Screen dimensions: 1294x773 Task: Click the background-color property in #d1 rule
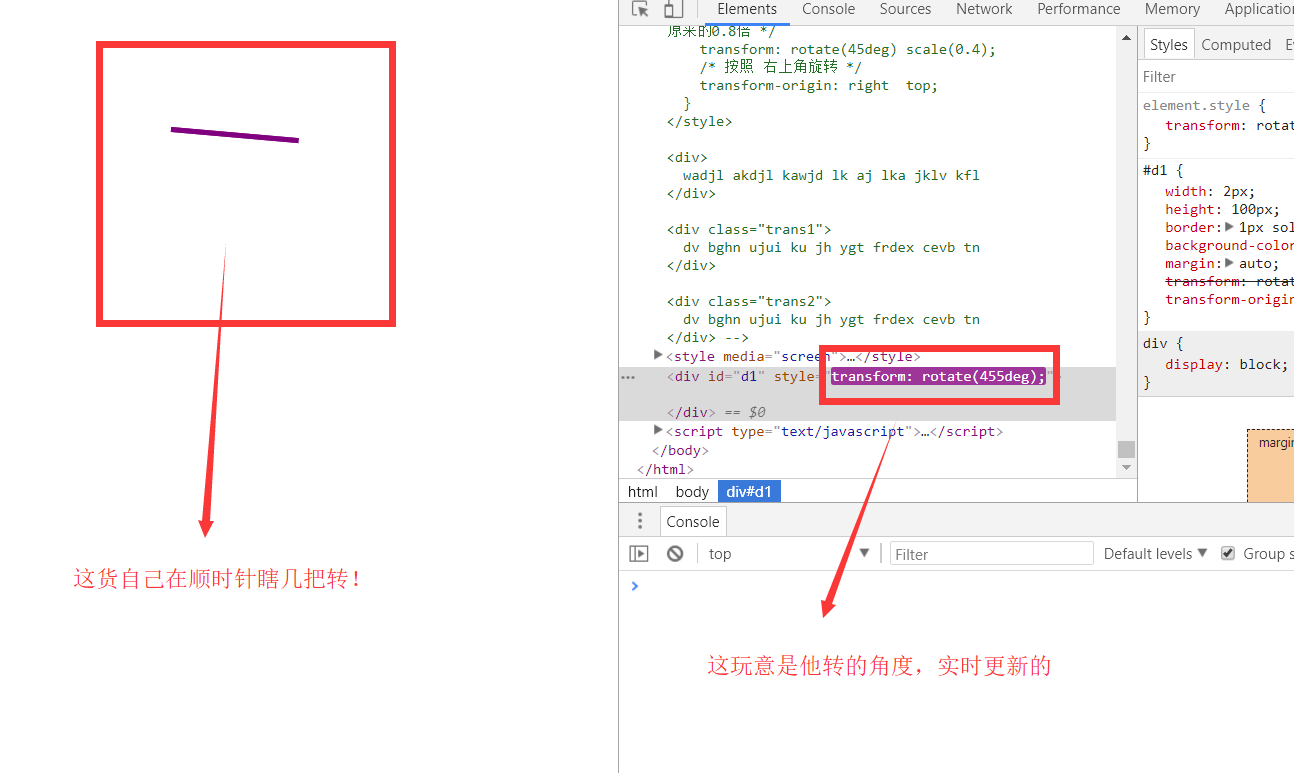pyautogui.click(x=1229, y=245)
